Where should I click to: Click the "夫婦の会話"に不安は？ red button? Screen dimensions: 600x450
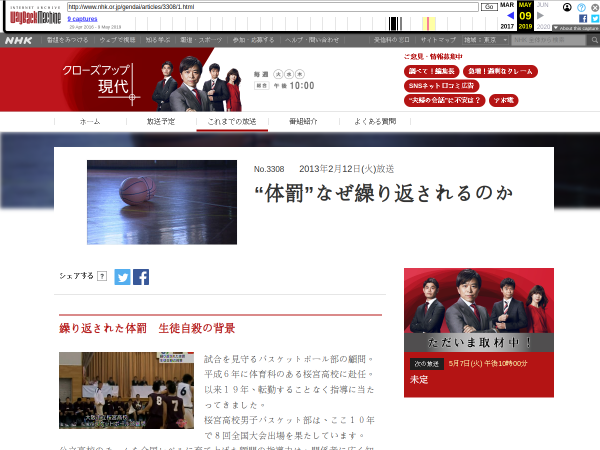coord(445,100)
